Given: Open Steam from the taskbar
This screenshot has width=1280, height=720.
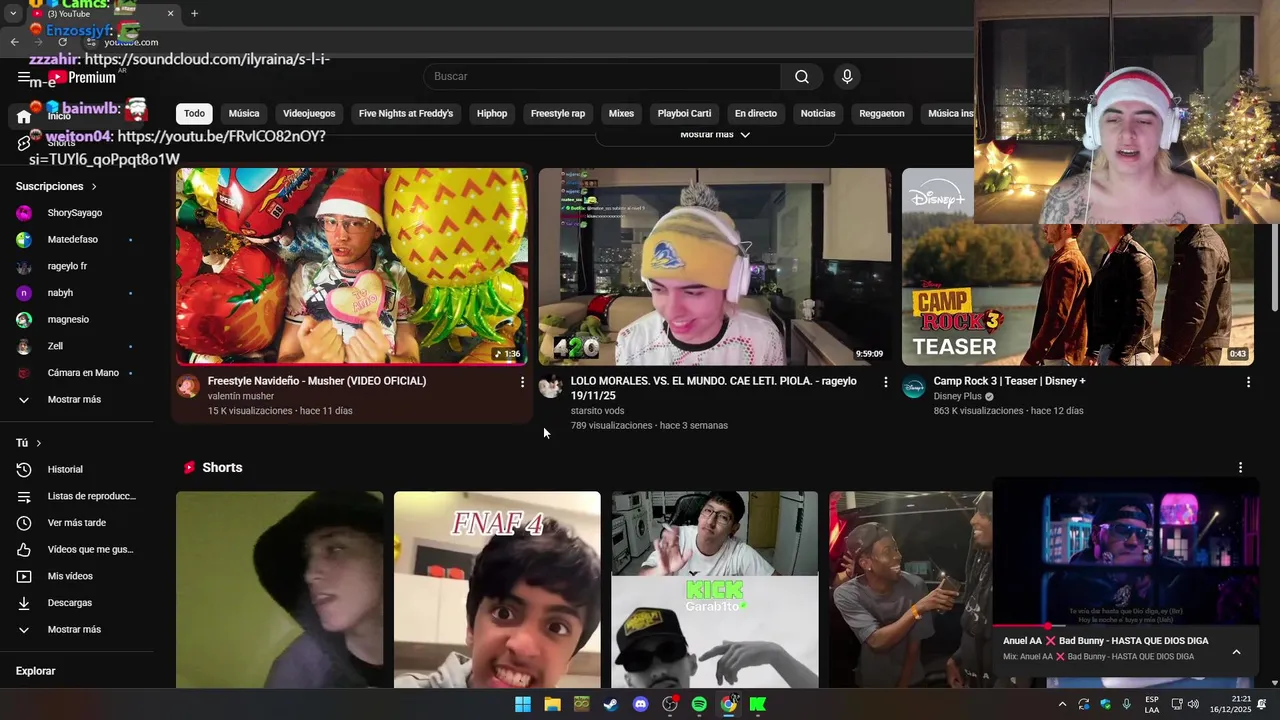Looking at the screenshot, I should click(x=611, y=705).
